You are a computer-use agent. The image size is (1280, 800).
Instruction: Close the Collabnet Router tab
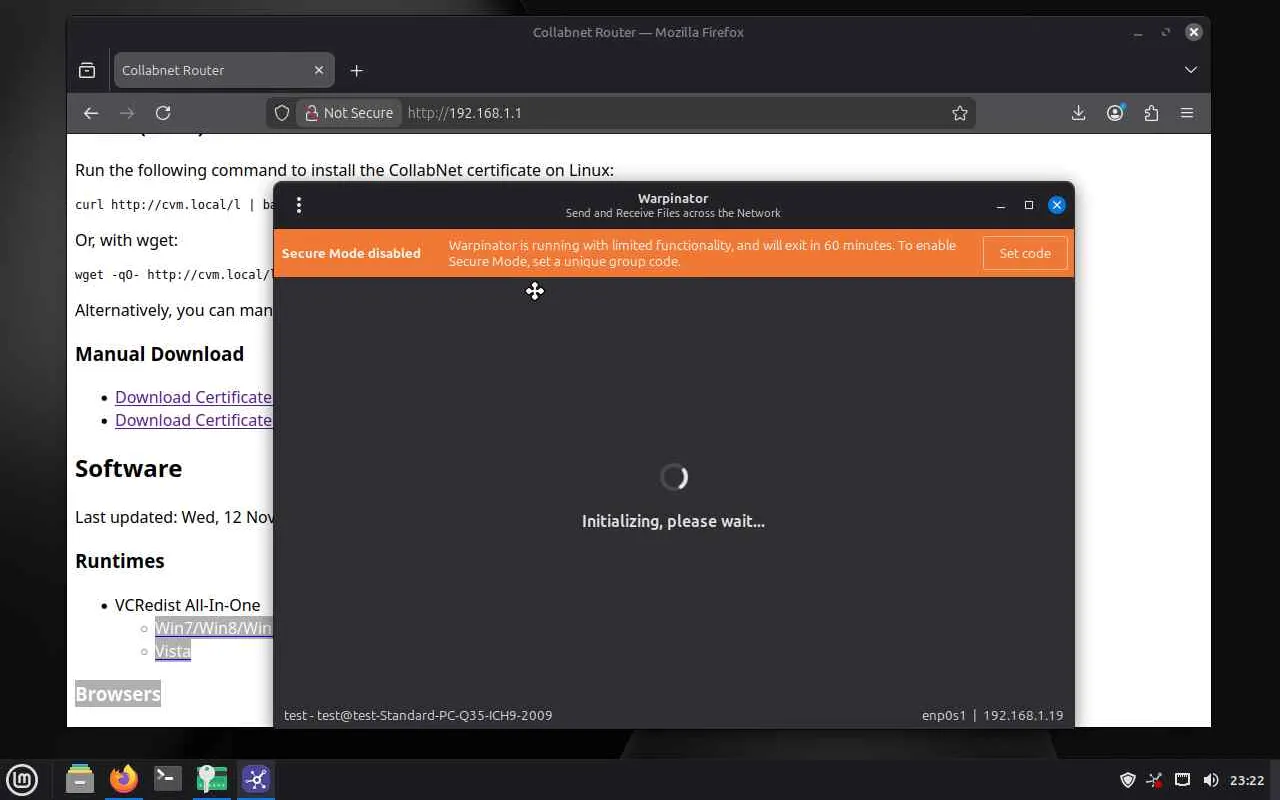point(319,70)
